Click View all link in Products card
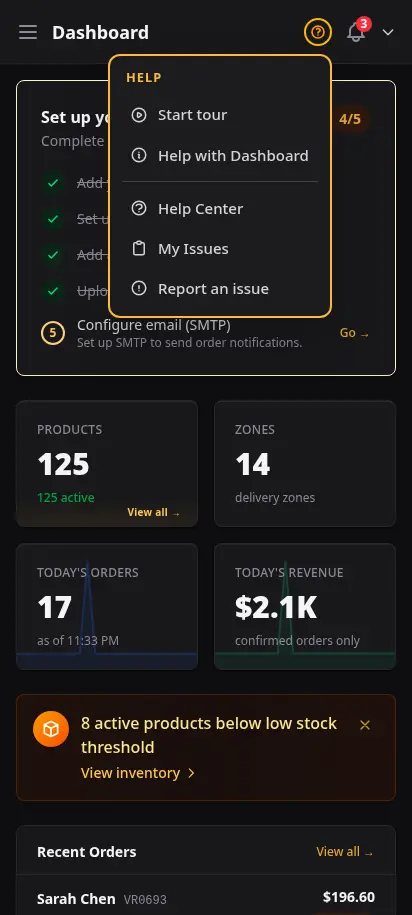Viewport: 412px width, 915px height. (x=153, y=512)
